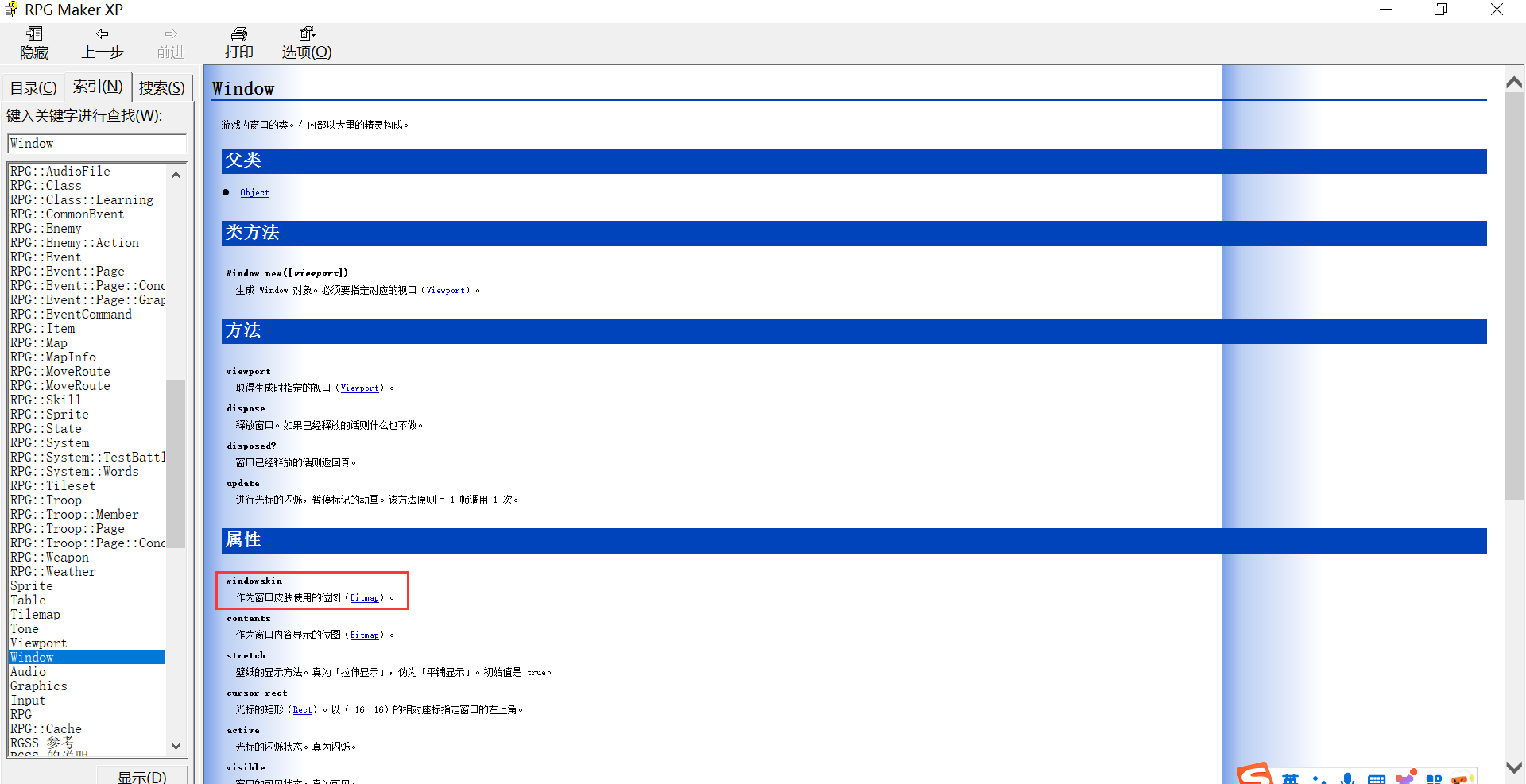1526x784 pixels.
Task: Choose the Input entry in the index list
Action: click(x=28, y=701)
